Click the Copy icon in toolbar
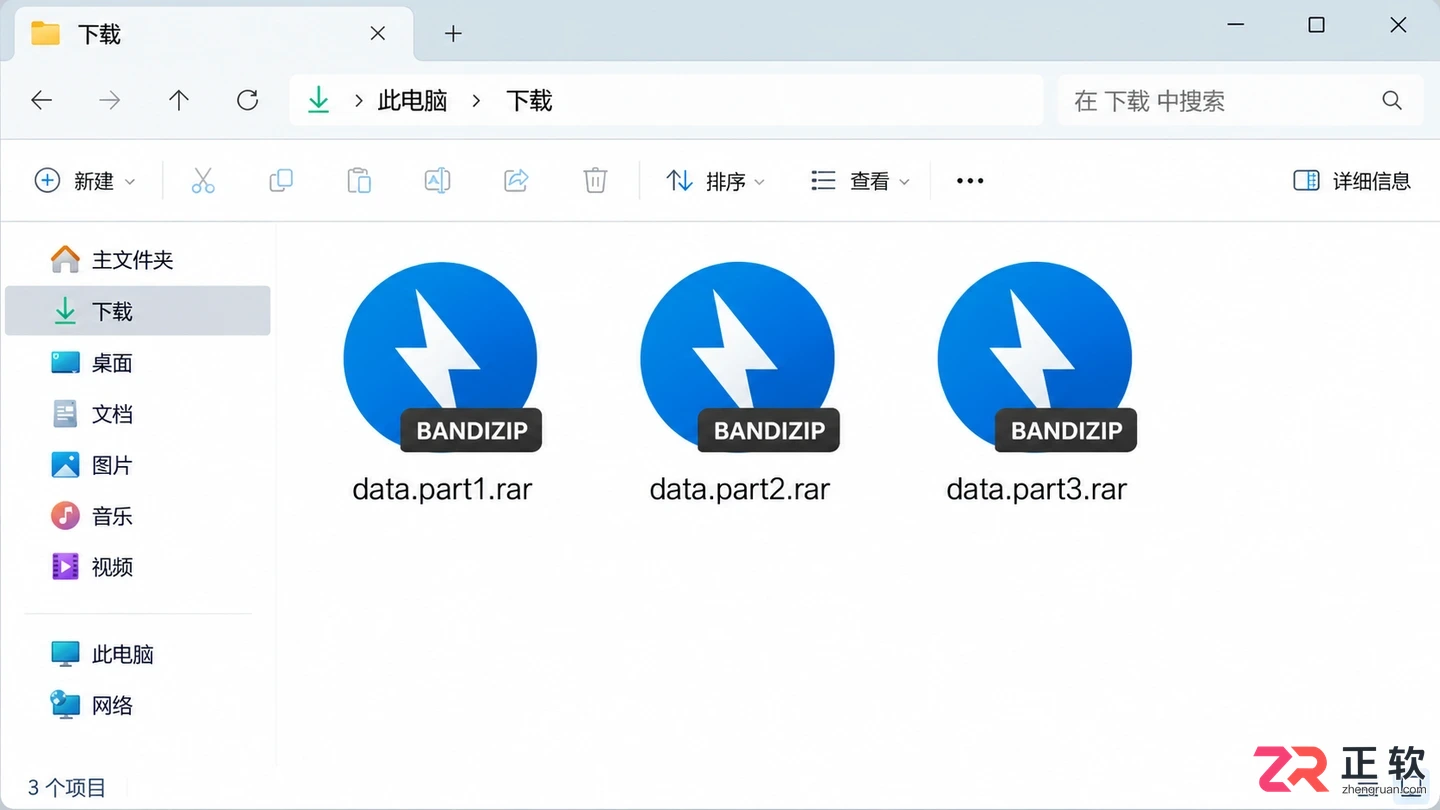 281,181
